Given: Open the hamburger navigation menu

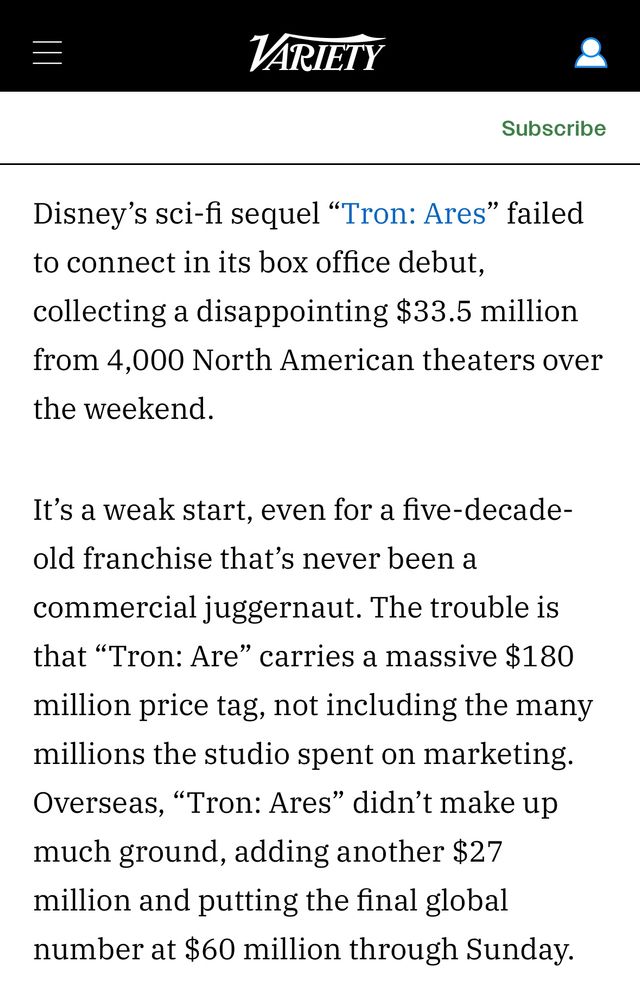Looking at the screenshot, I should pyautogui.click(x=47, y=52).
